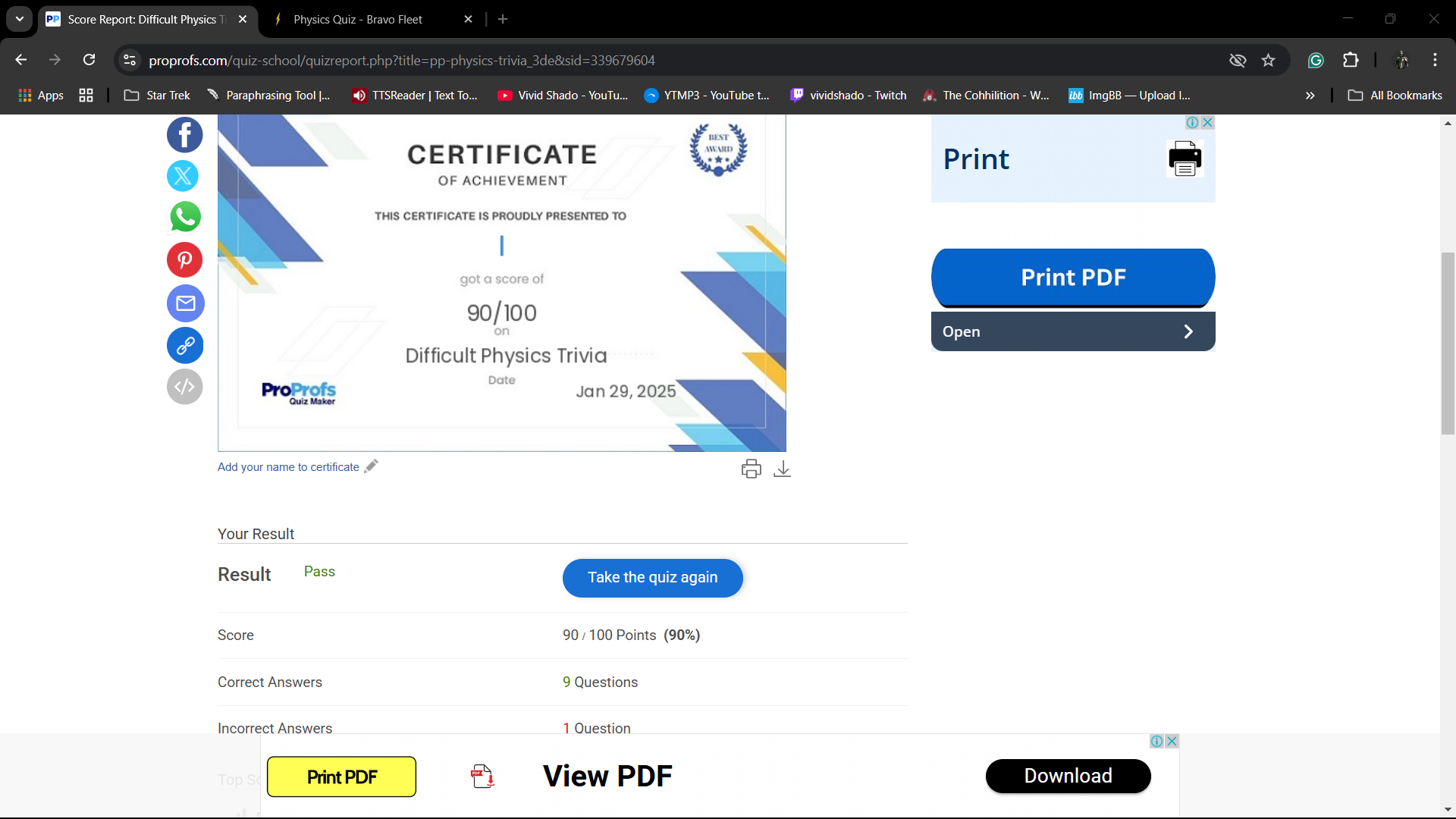Open the TTSReader bookmark
The width and height of the screenshot is (1456, 819).
point(415,95)
